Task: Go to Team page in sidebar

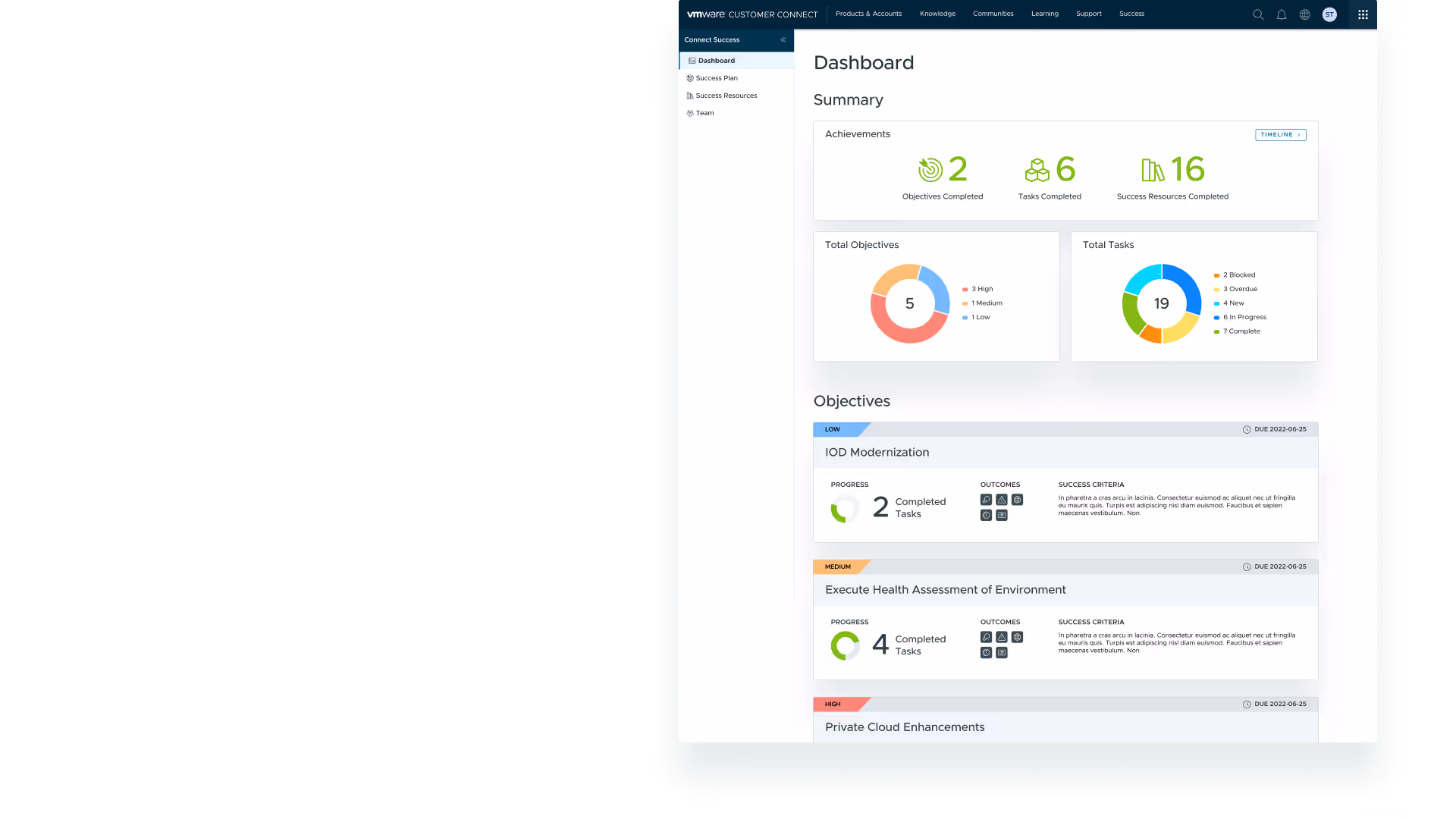Action: (704, 113)
